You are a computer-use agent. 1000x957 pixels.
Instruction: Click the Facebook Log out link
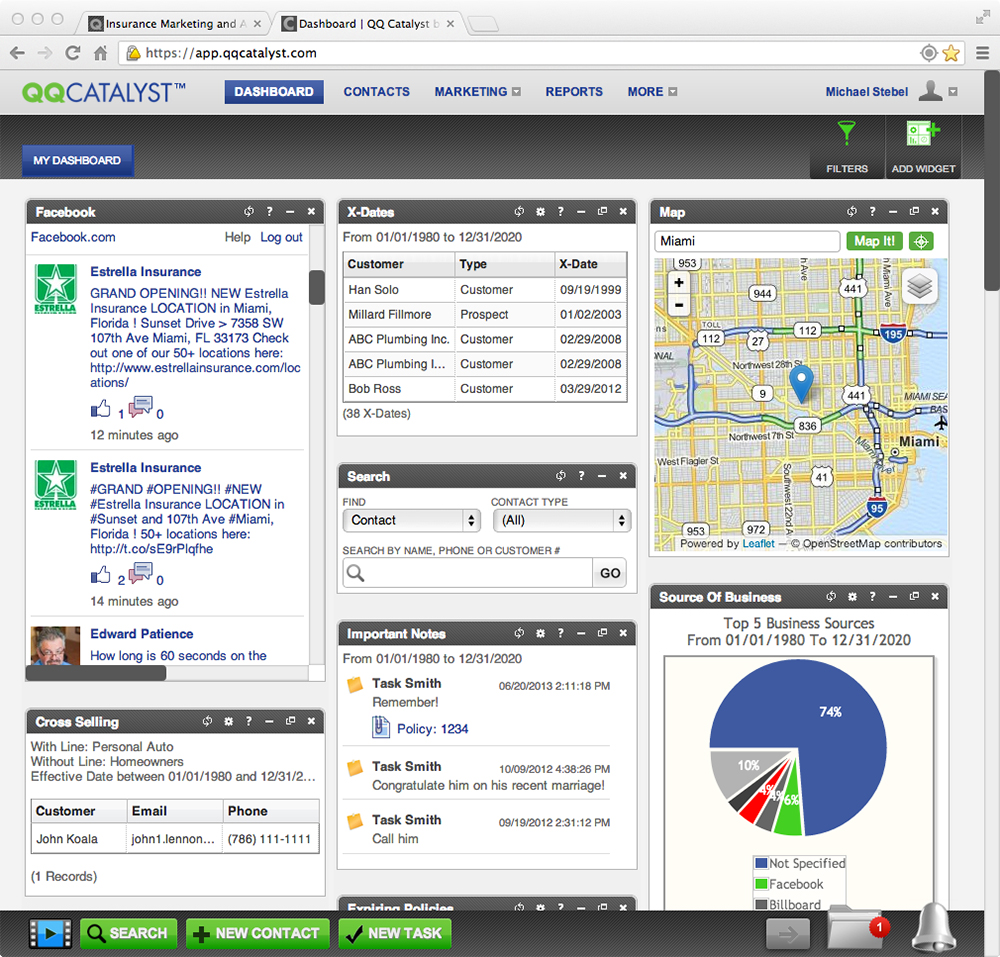[x=281, y=237]
